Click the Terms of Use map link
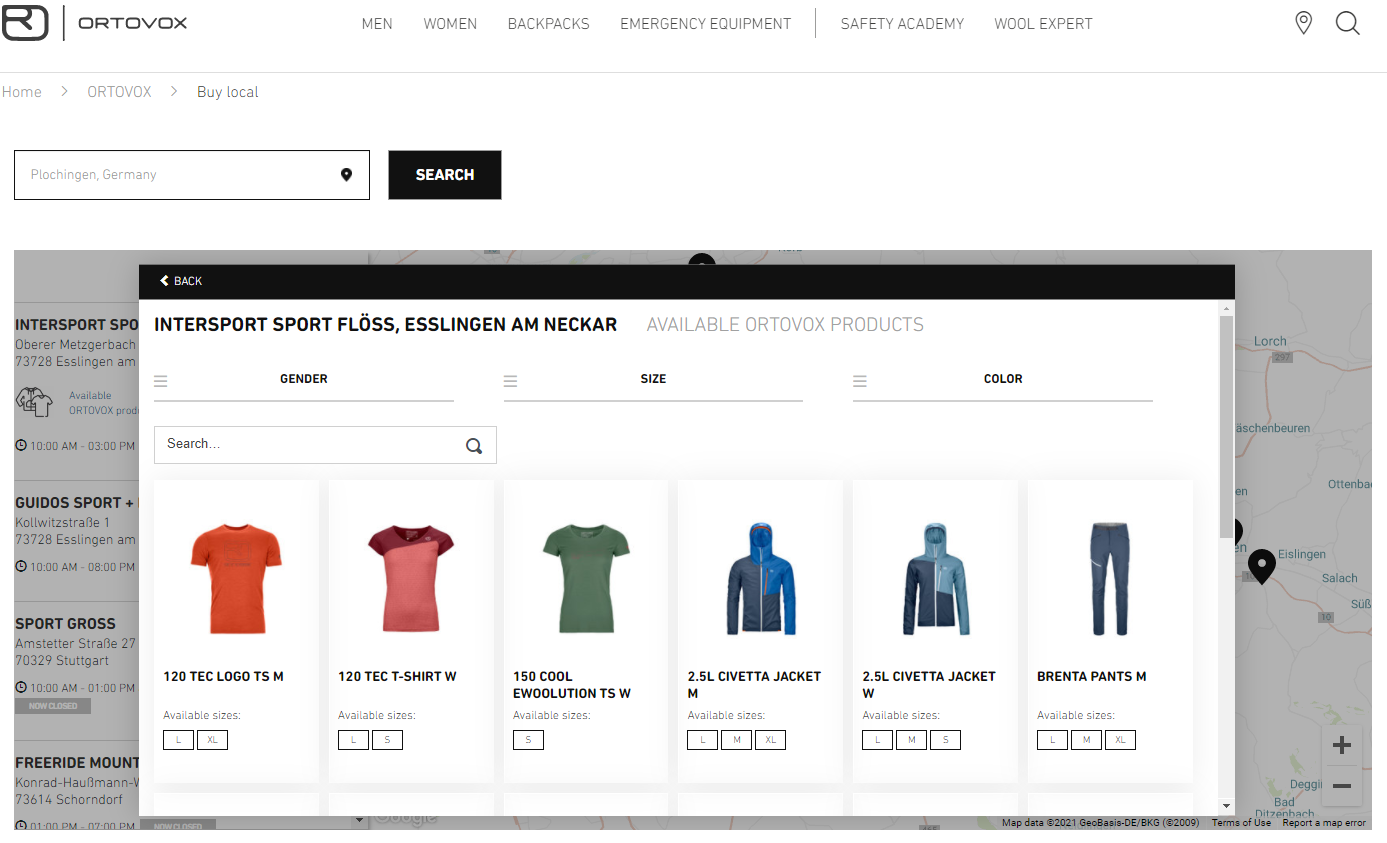This screenshot has width=1387, height=843. coord(1241,823)
